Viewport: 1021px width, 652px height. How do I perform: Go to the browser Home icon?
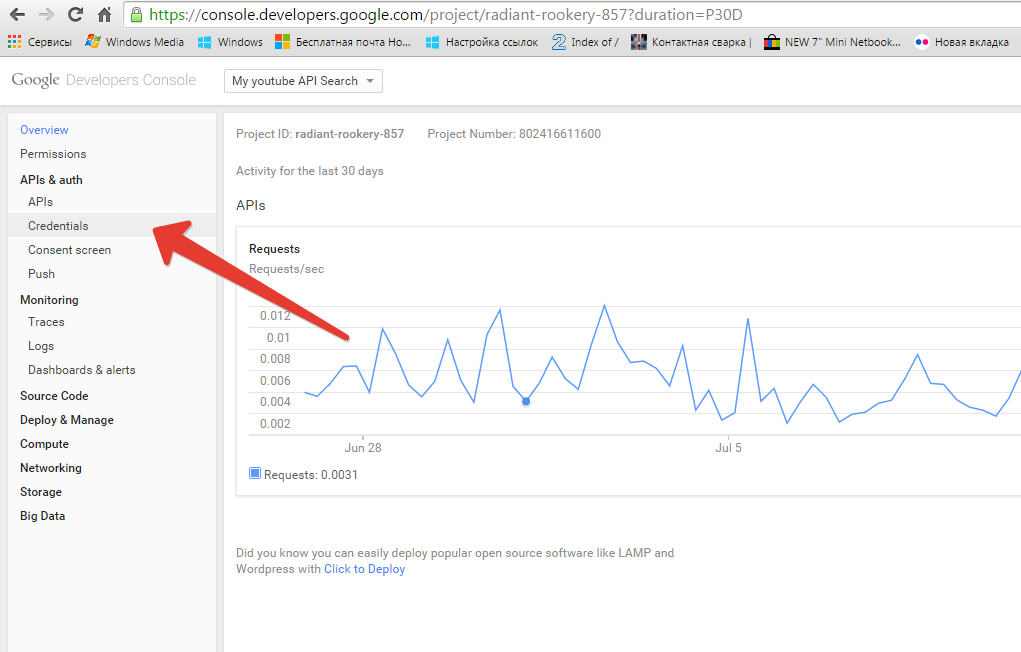104,14
